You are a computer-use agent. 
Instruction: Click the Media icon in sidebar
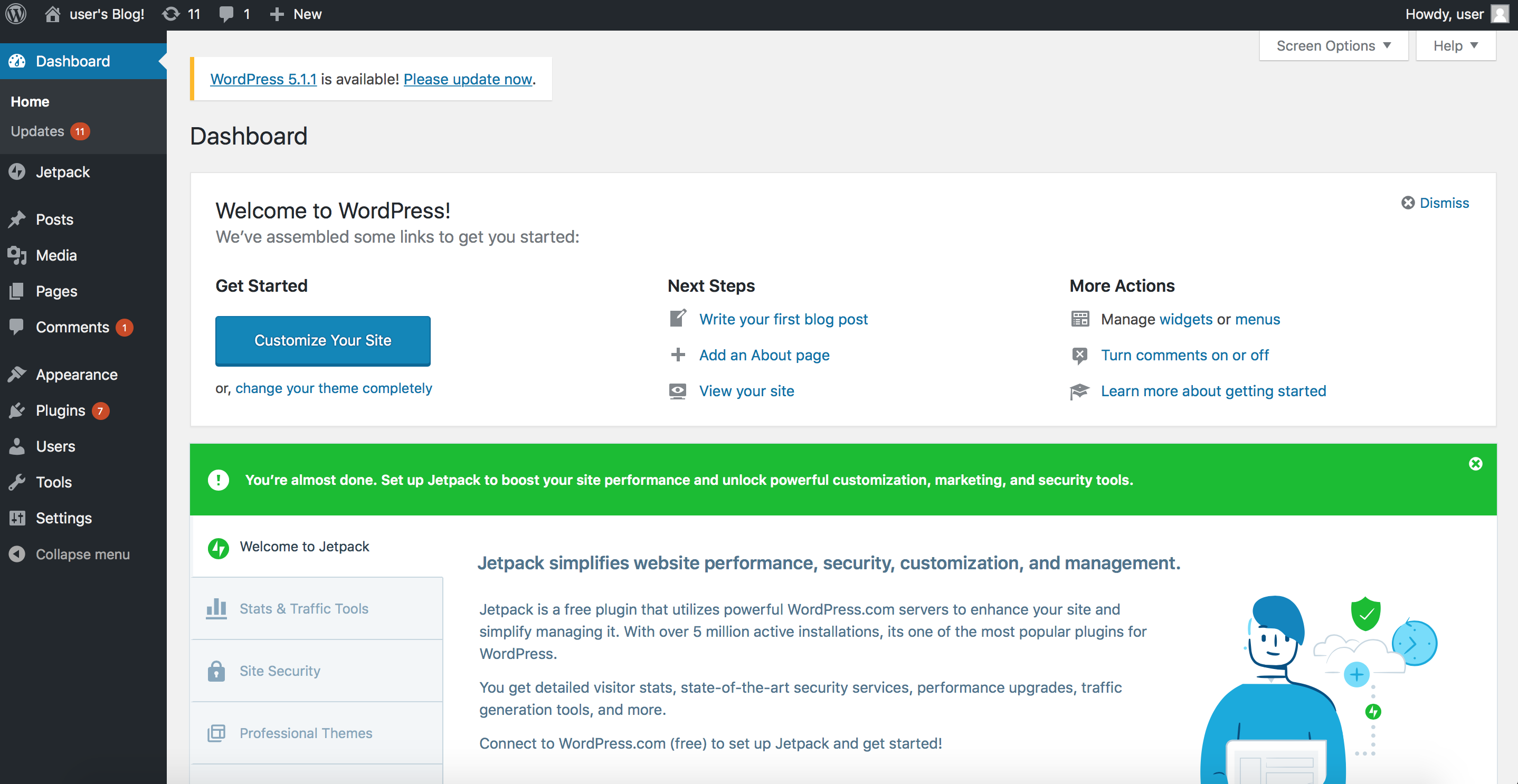[x=17, y=255]
